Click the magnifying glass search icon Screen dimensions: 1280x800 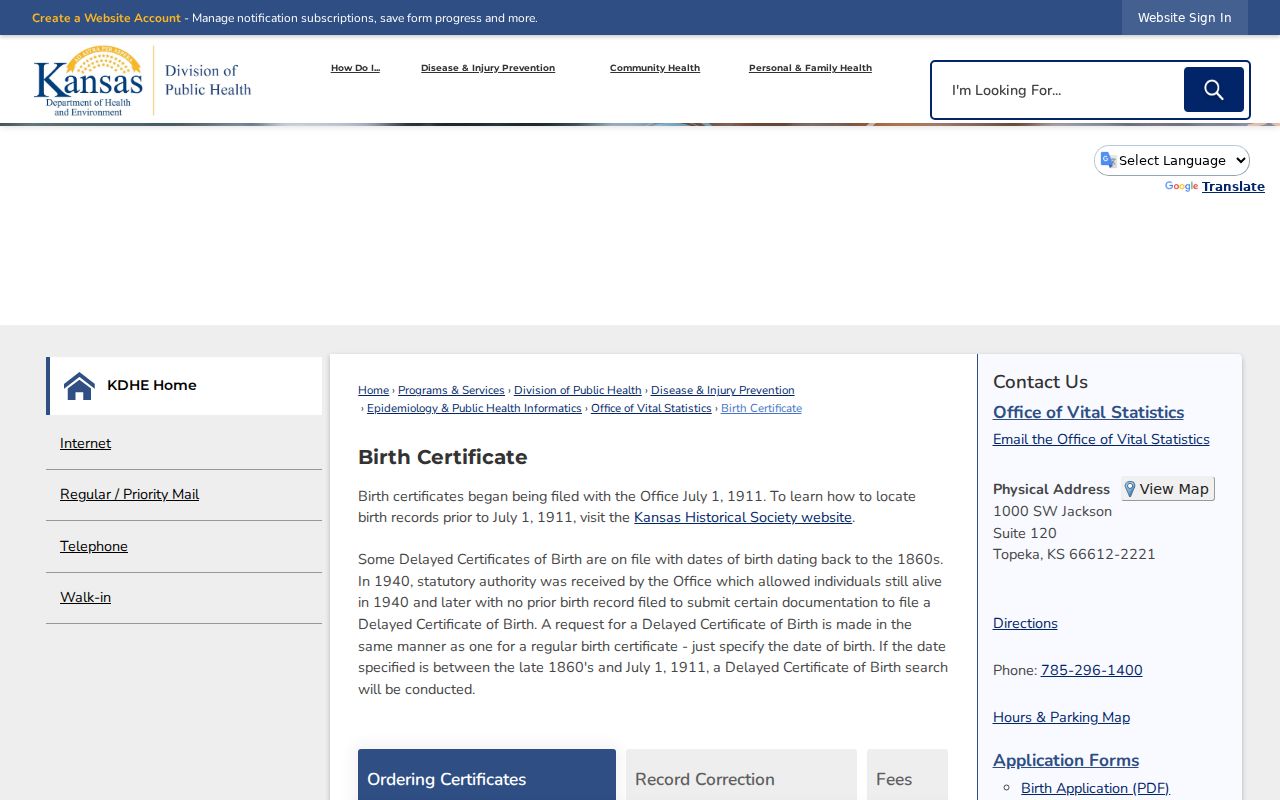tap(1214, 90)
